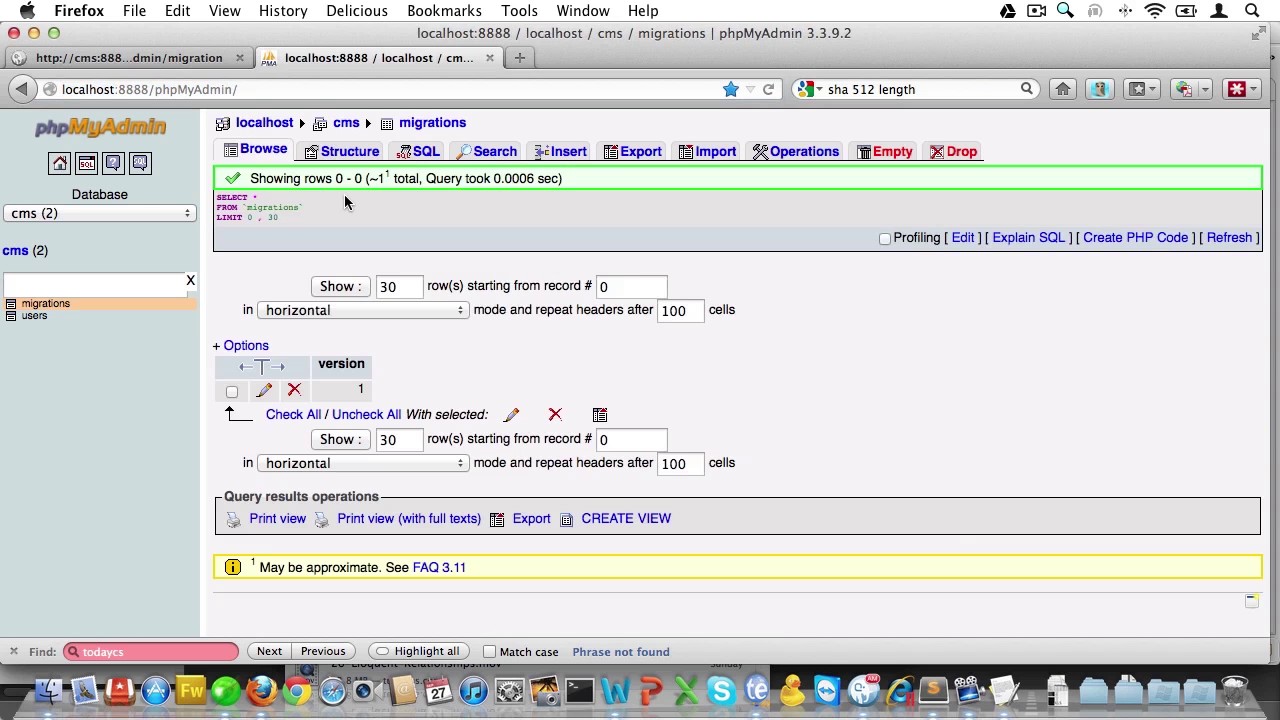Click the Create PHP Code link
Screen dimensions: 1280x720
tap(1135, 238)
